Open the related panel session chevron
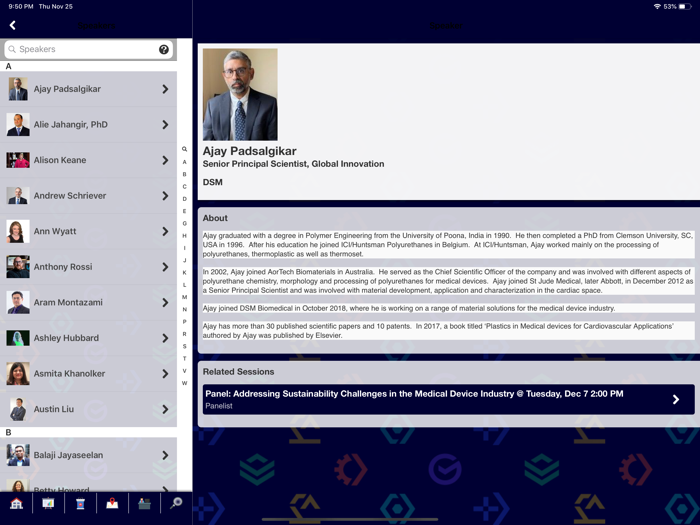This screenshot has height=525, width=700. 676,399
